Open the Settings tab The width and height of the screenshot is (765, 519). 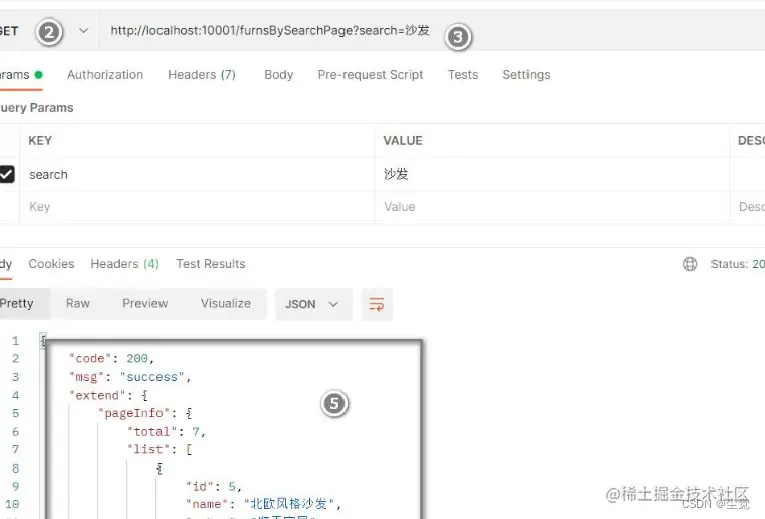click(x=526, y=75)
